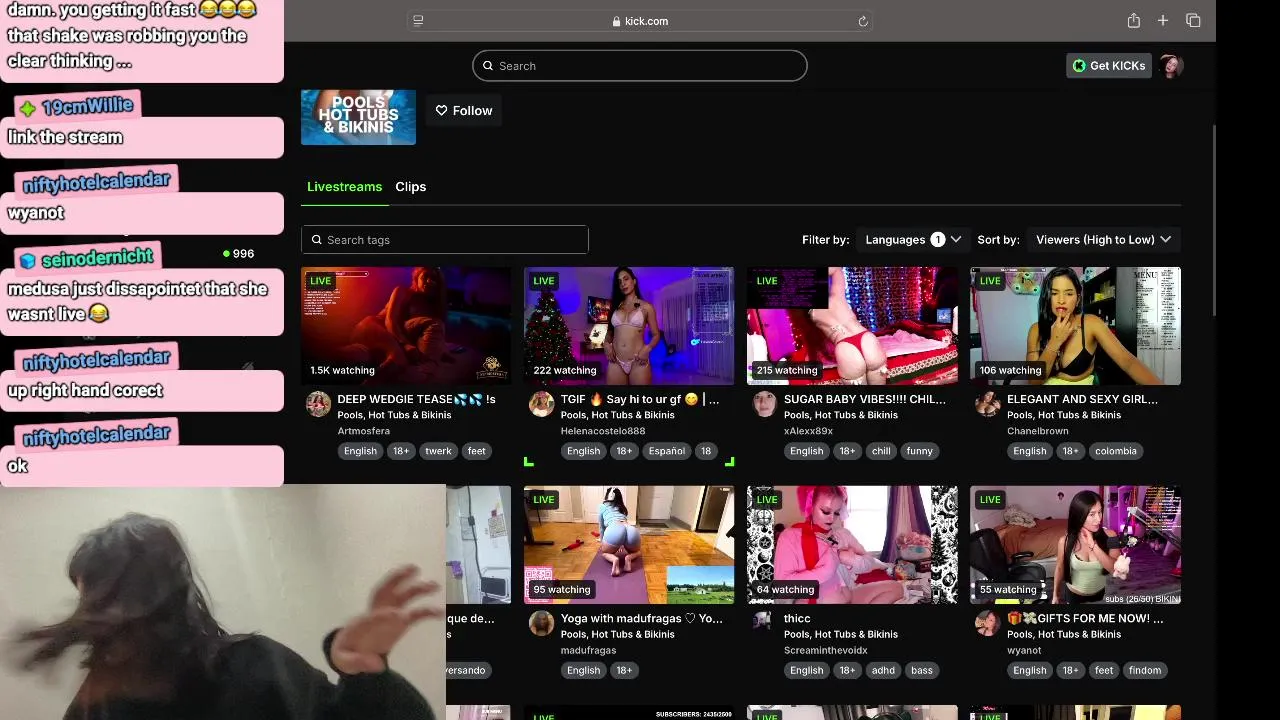Open the DEEP WEDGIE TEASE stream title
Screen dimensions: 1280x720
417,399
